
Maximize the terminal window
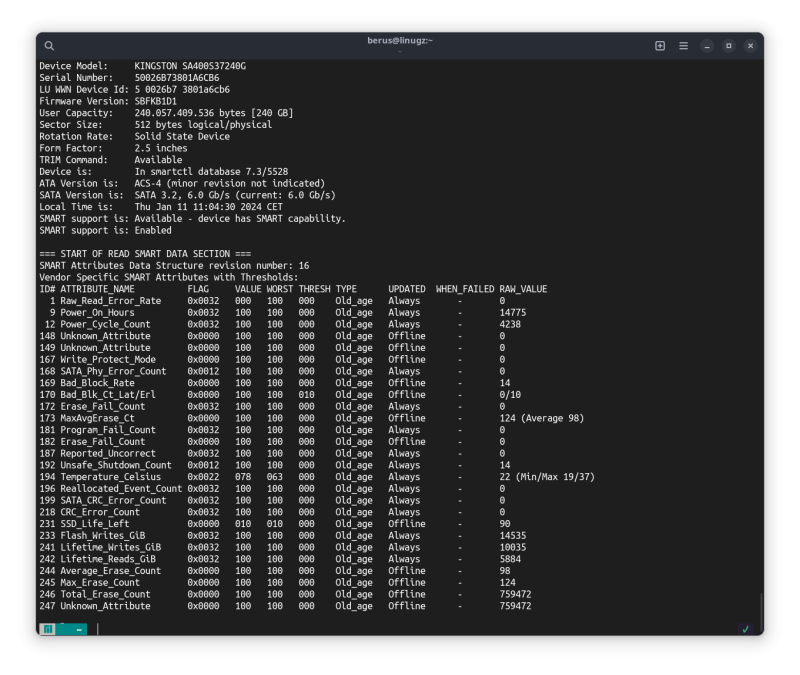[729, 46]
